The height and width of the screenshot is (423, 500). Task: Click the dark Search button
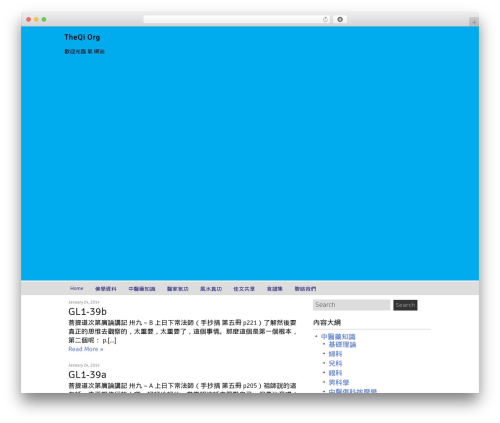[x=405, y=305]
